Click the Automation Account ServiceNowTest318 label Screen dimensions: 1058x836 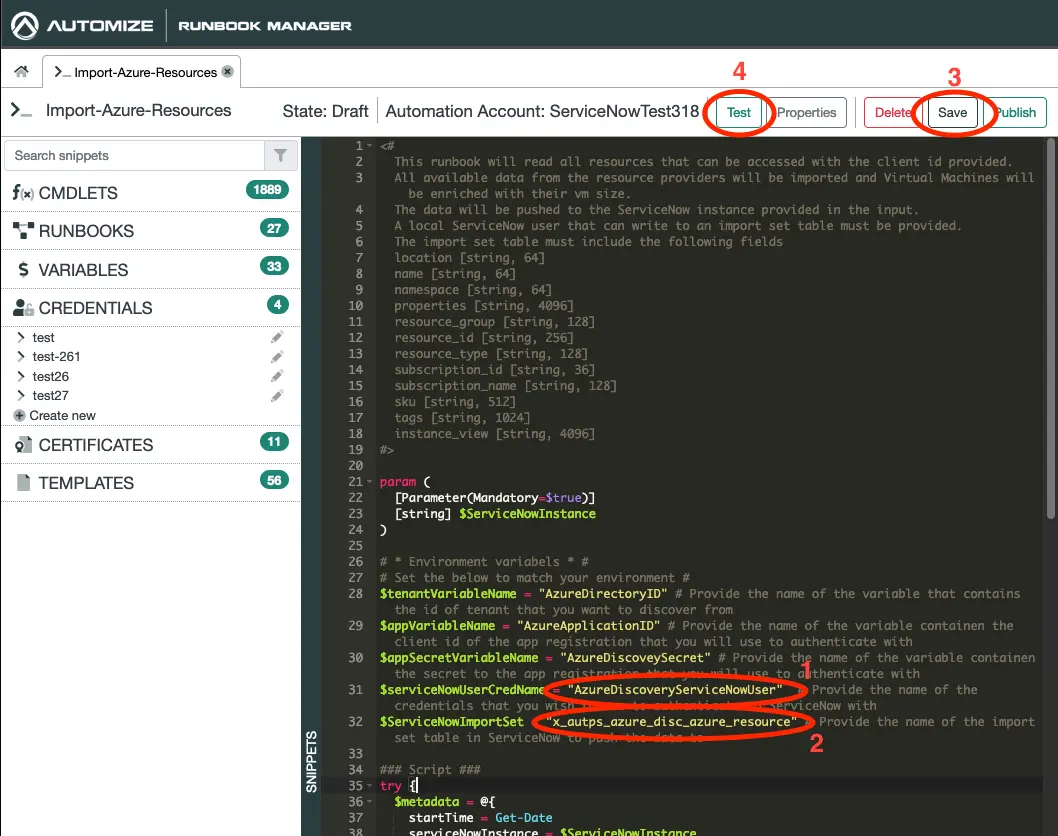[x=542, y=111]
